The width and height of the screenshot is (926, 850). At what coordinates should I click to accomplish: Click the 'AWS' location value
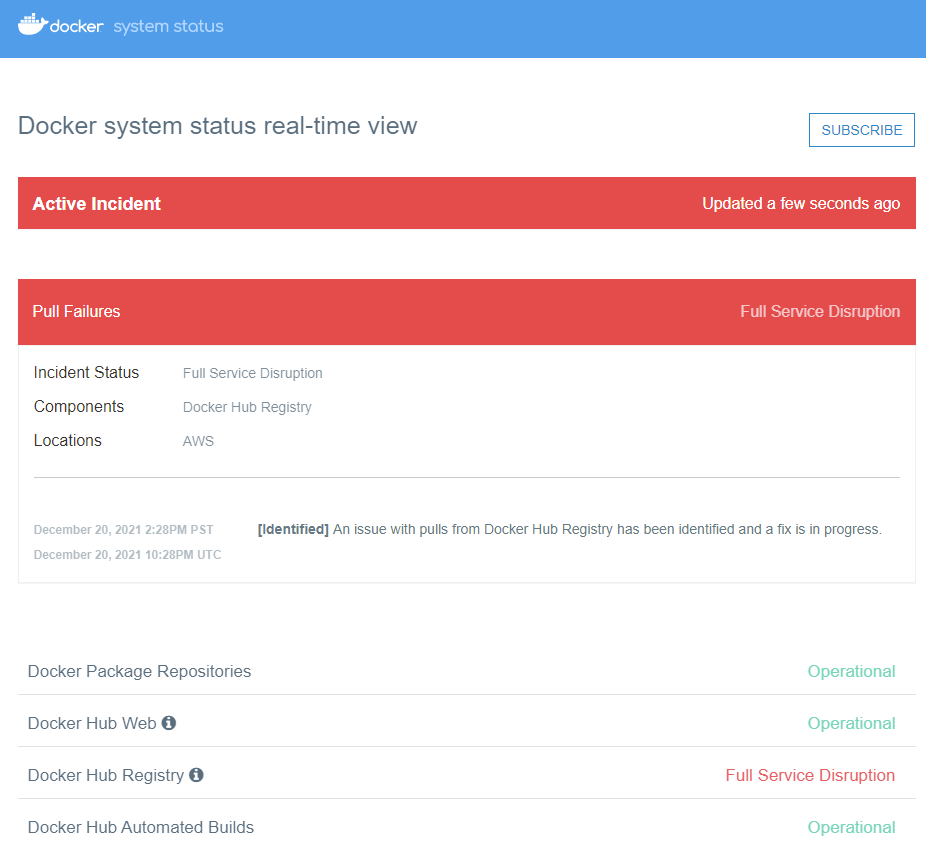click(198, 441)
